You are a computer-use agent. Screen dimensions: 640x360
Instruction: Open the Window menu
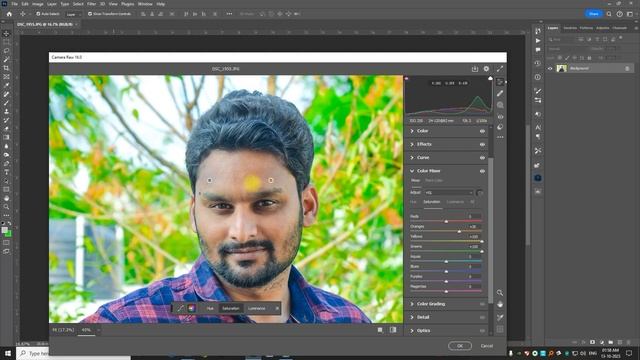(x=145, y=4)
